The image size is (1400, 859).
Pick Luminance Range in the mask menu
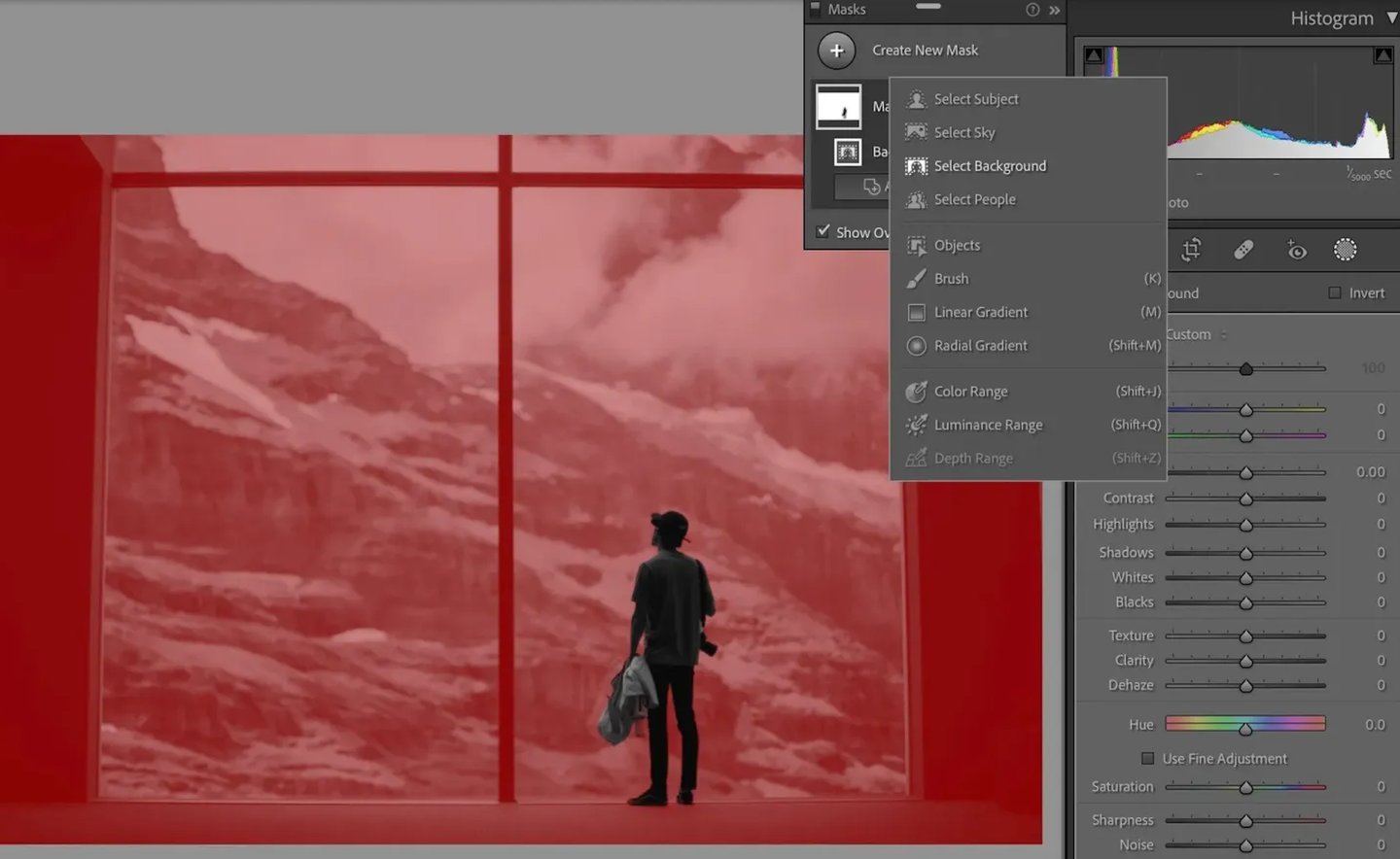(x=1029, y=425)
